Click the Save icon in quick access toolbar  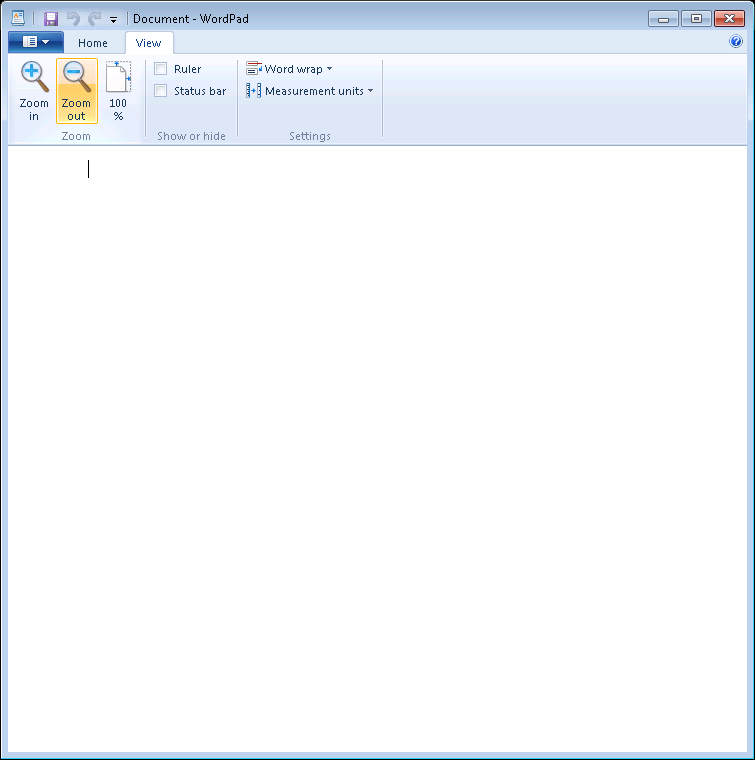click(x=51, y=19)
